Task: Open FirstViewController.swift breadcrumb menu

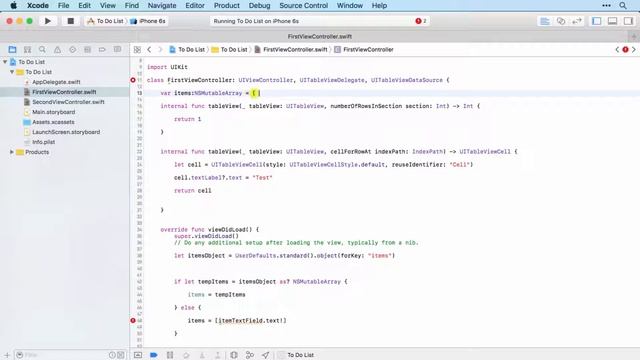Action: click(291, 49)
